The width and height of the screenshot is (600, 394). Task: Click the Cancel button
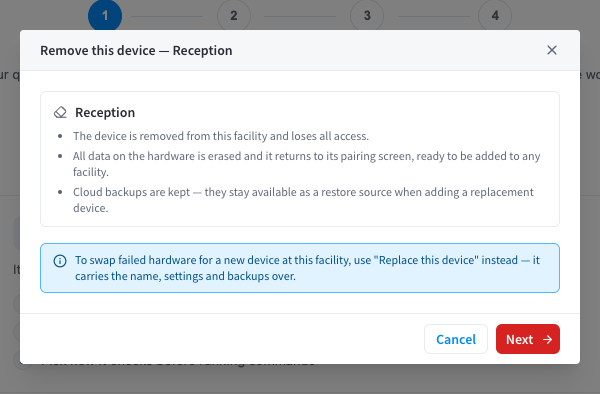[456, 339]
